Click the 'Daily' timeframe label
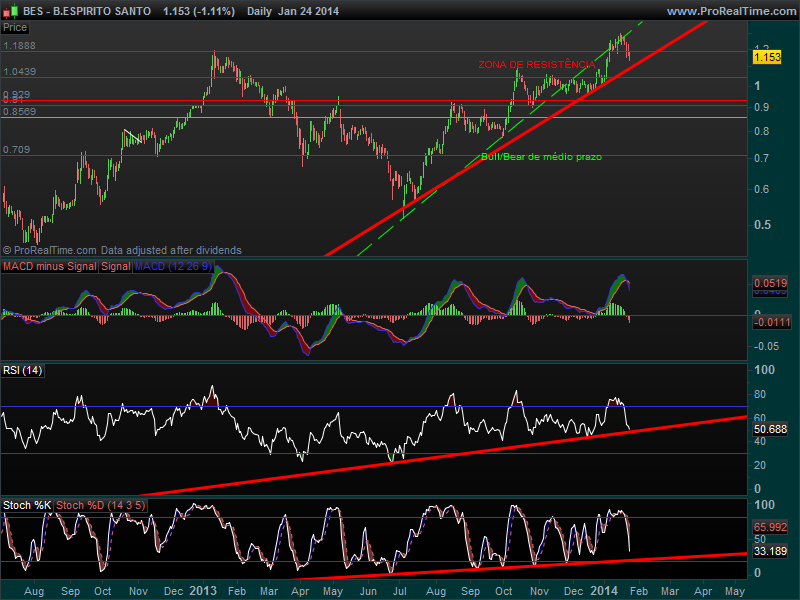 pos(259,11)
